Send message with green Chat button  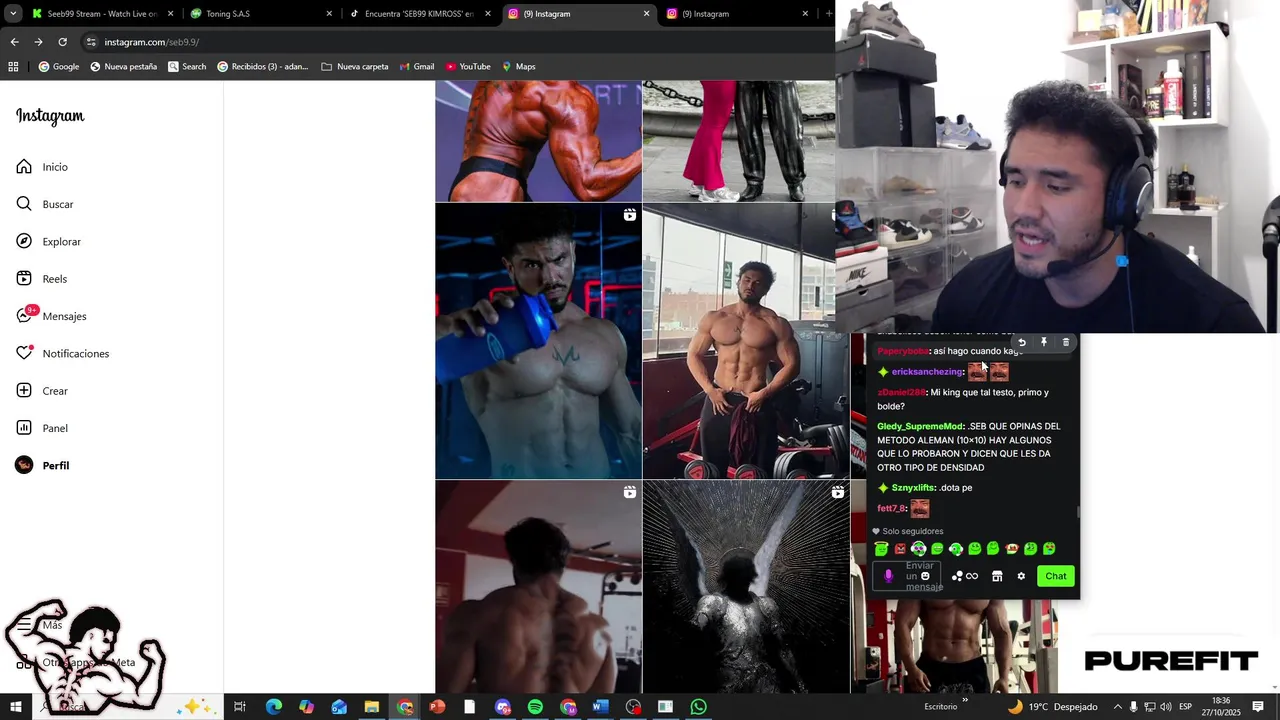(x=1056, y=576)
